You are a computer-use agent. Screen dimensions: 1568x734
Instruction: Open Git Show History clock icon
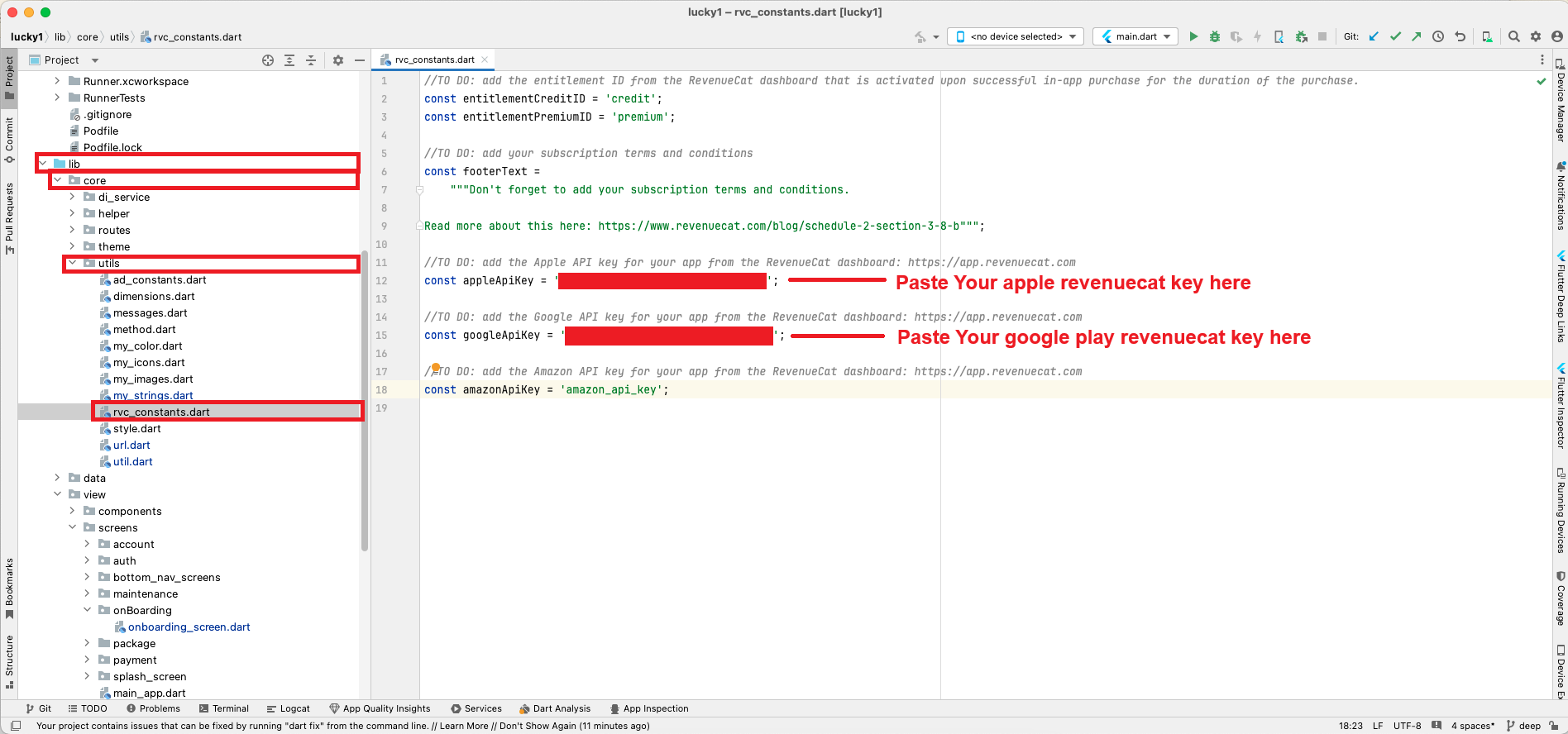[x=1438, y=36]
